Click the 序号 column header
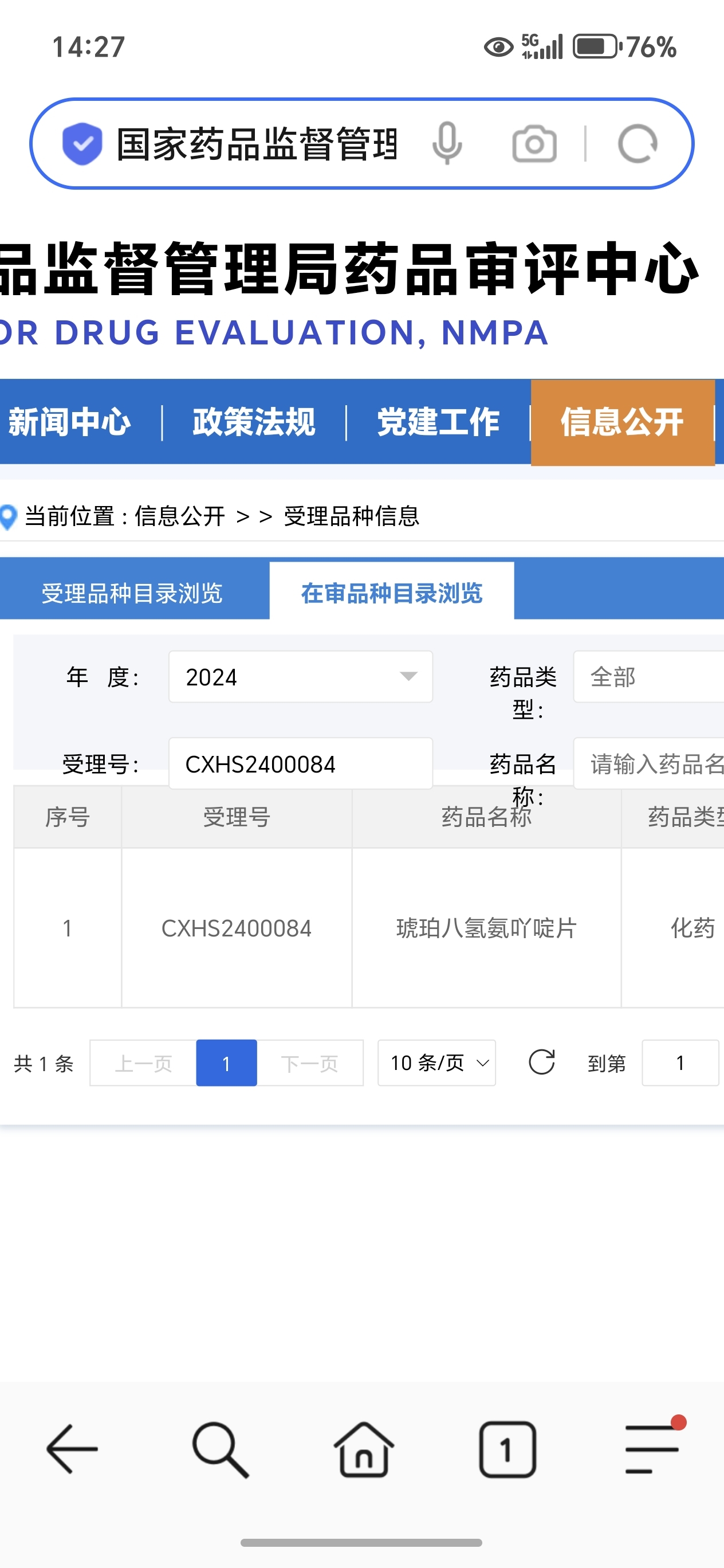724x1568 pixels. [x=68, y=817]
